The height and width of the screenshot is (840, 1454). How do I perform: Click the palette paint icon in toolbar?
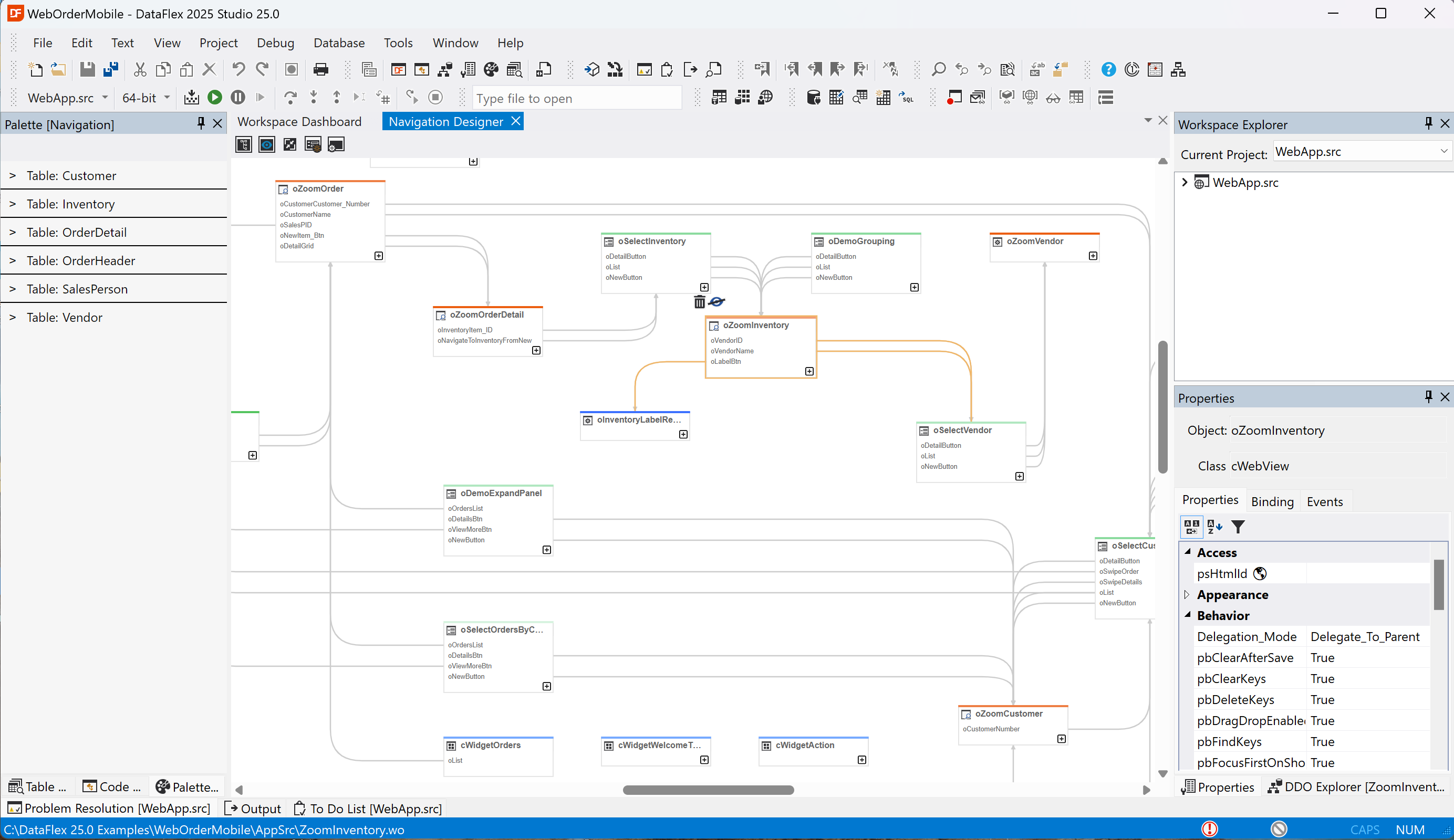[491, 70]
